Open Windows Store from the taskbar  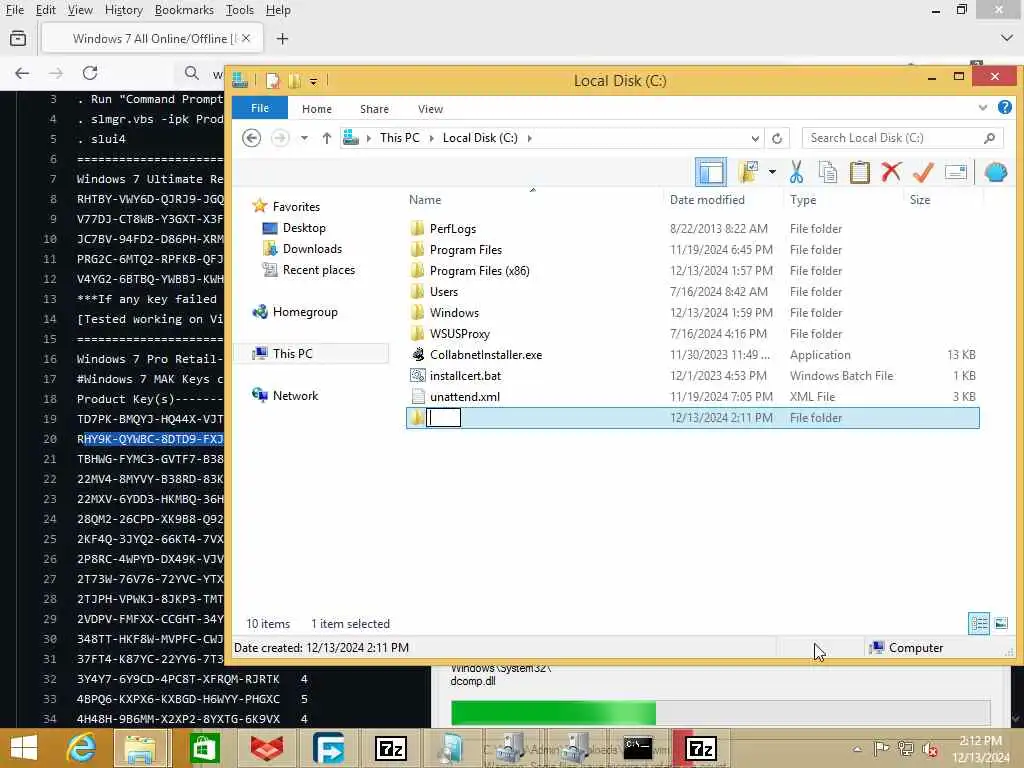click(204, 748)
